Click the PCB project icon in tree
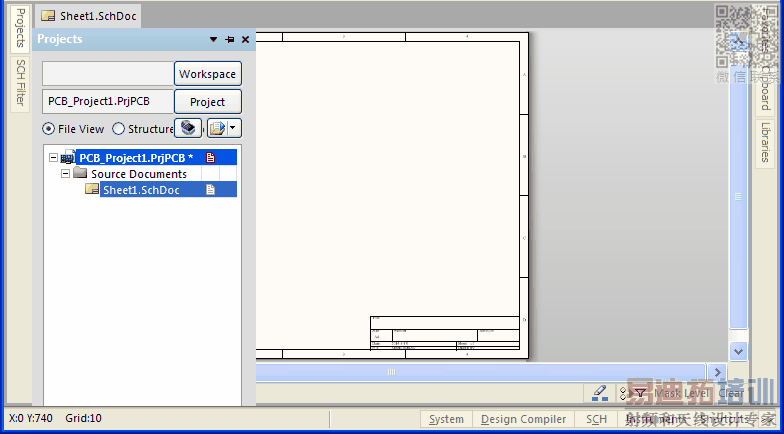The width and height of the screenshot is (784, 434). pos(68,158)
